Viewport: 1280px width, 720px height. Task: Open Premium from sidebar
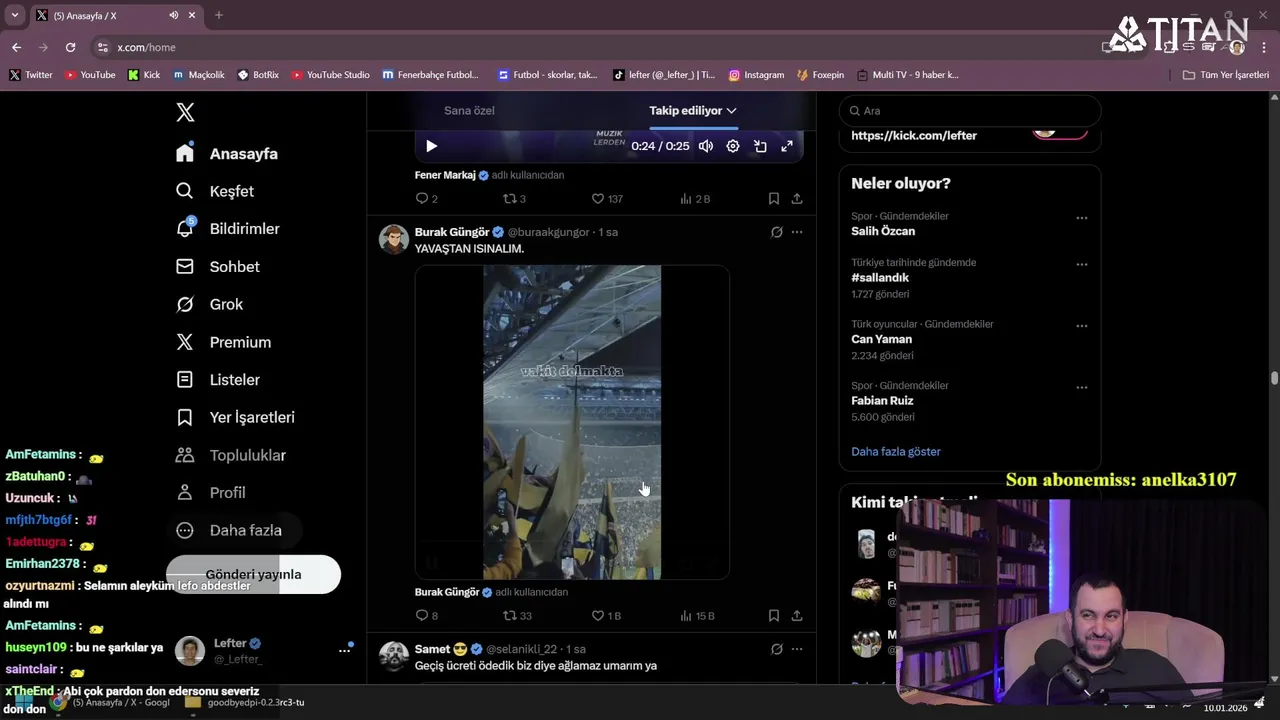pos(224,342)
